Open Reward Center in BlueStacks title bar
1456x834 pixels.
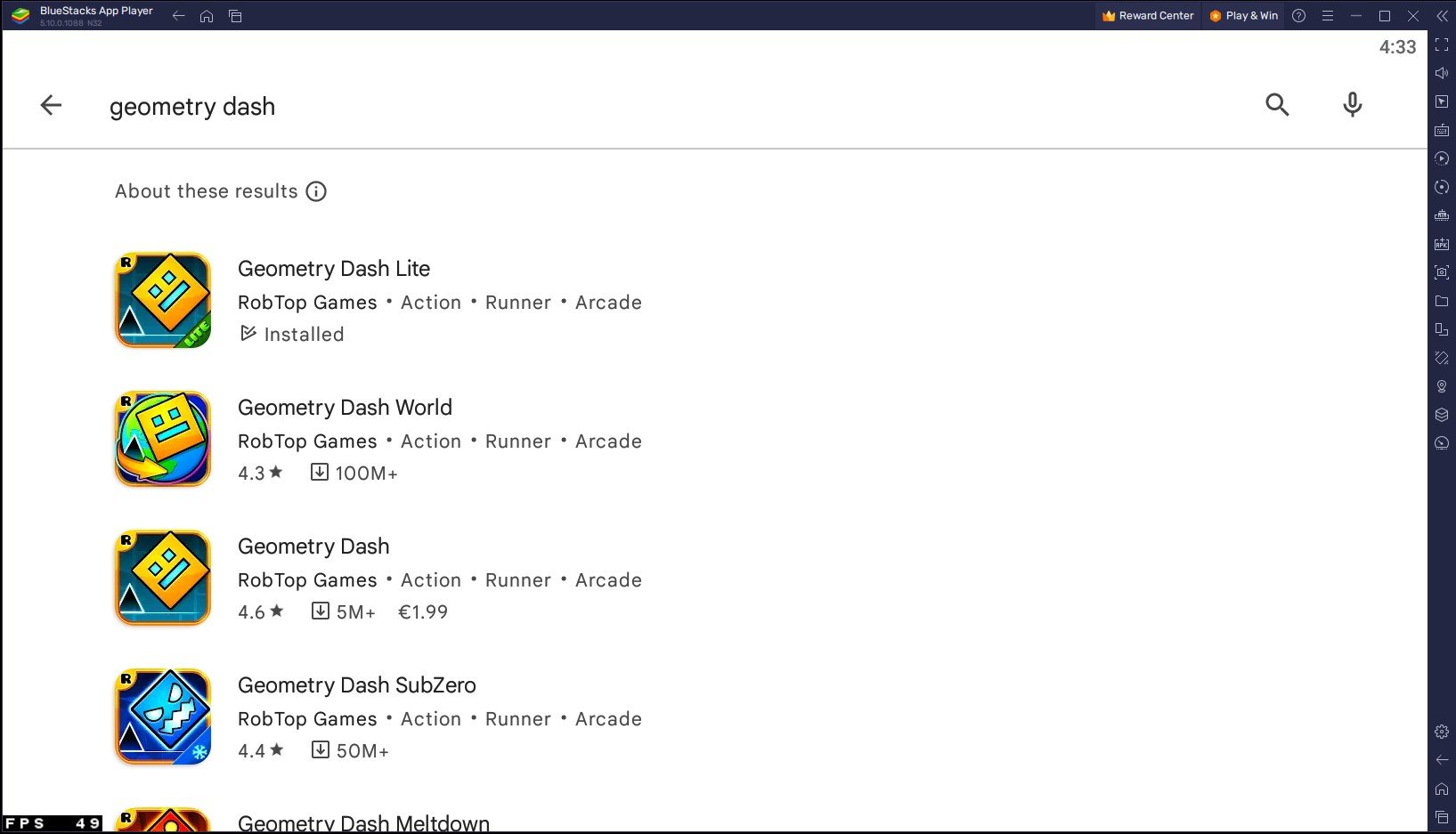click(1148, 16)
